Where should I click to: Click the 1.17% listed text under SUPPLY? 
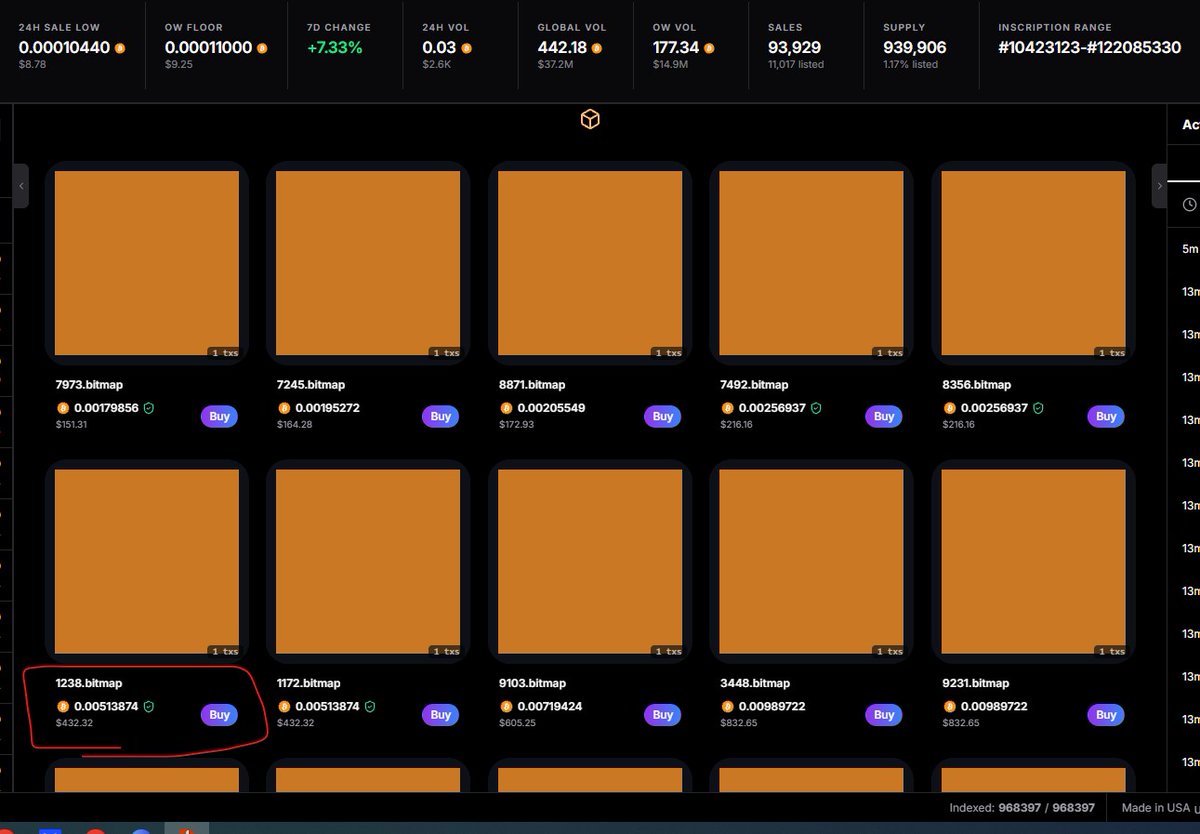pyautogui.click(x=910, y=65)
